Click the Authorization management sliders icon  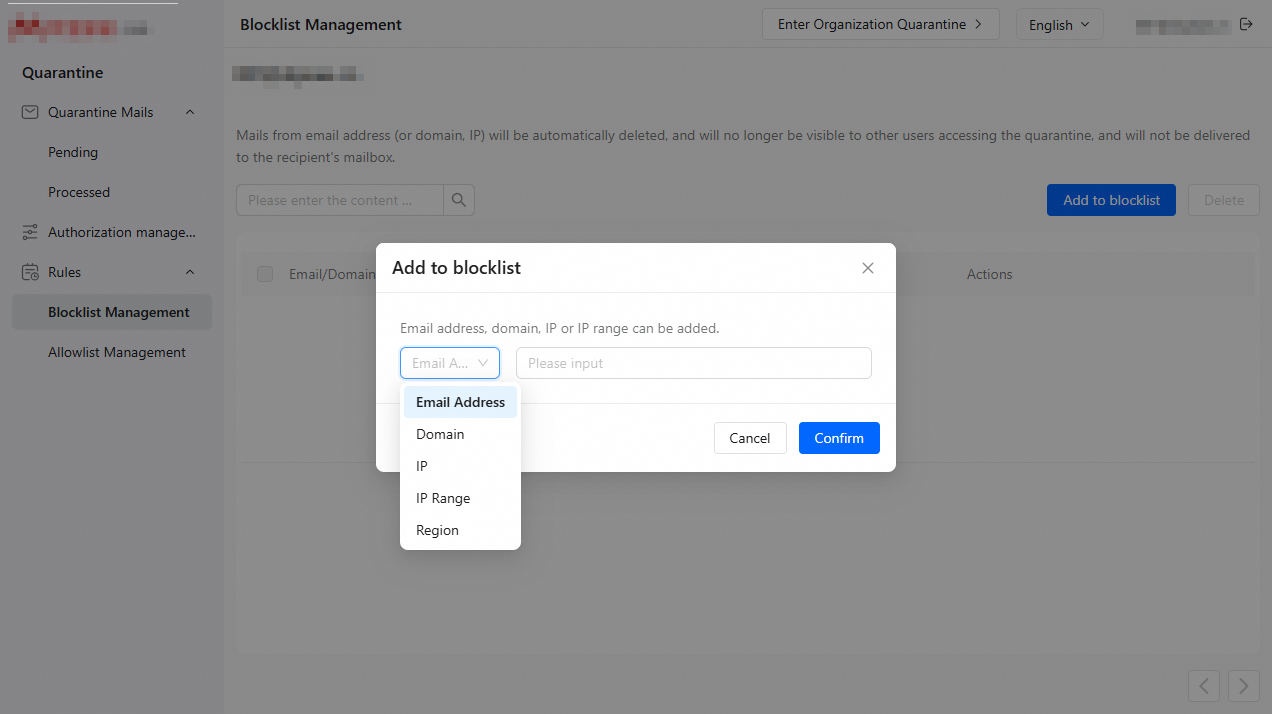click(30, 232)
